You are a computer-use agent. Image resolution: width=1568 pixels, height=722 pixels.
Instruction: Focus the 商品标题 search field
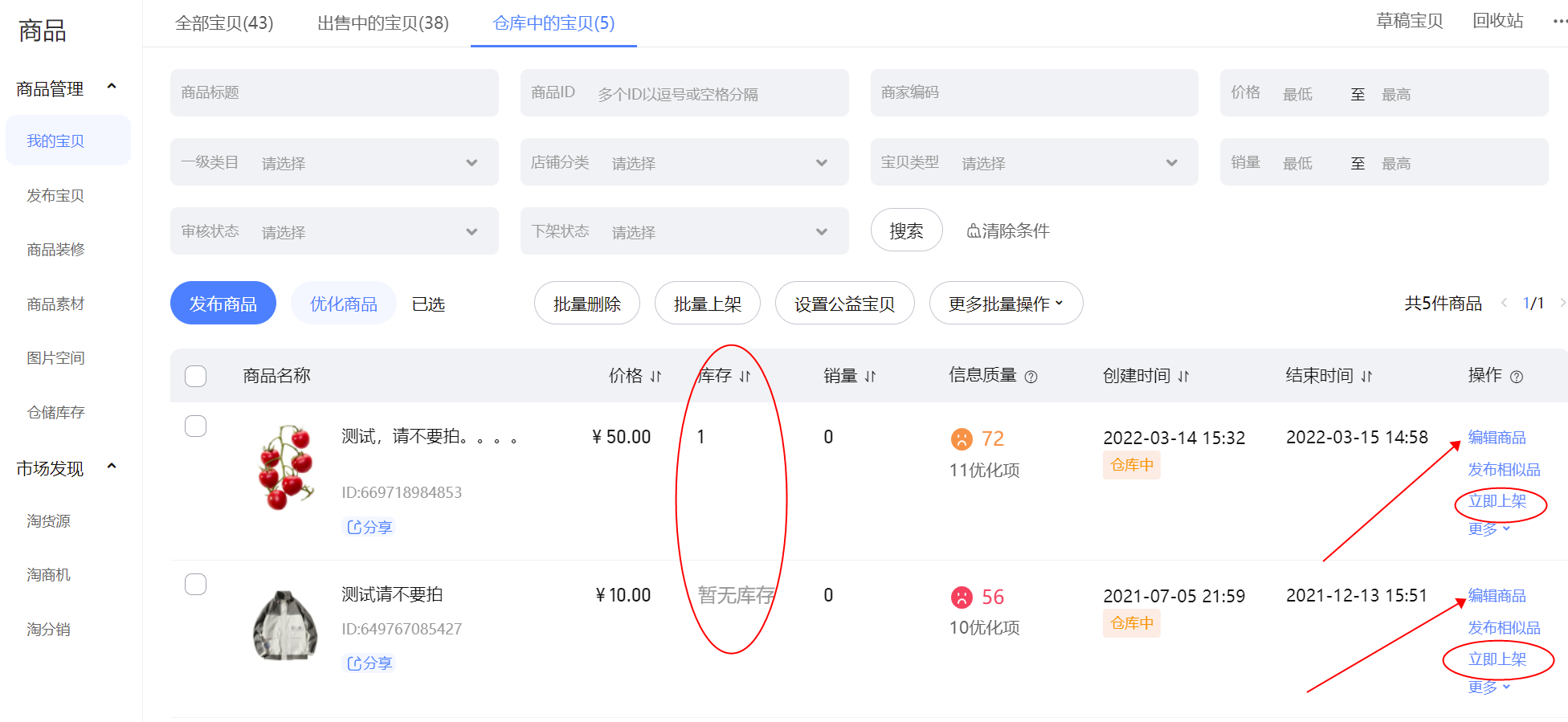click(334, 92)
